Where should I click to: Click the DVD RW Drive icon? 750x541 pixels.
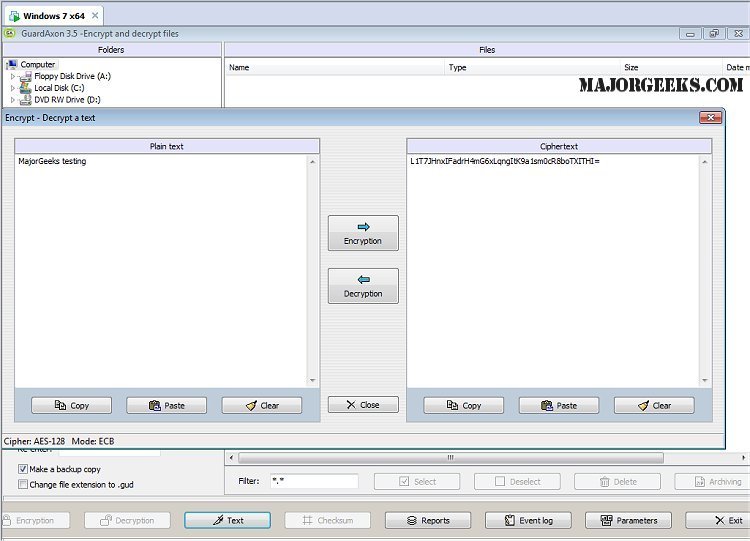point(26,99)
